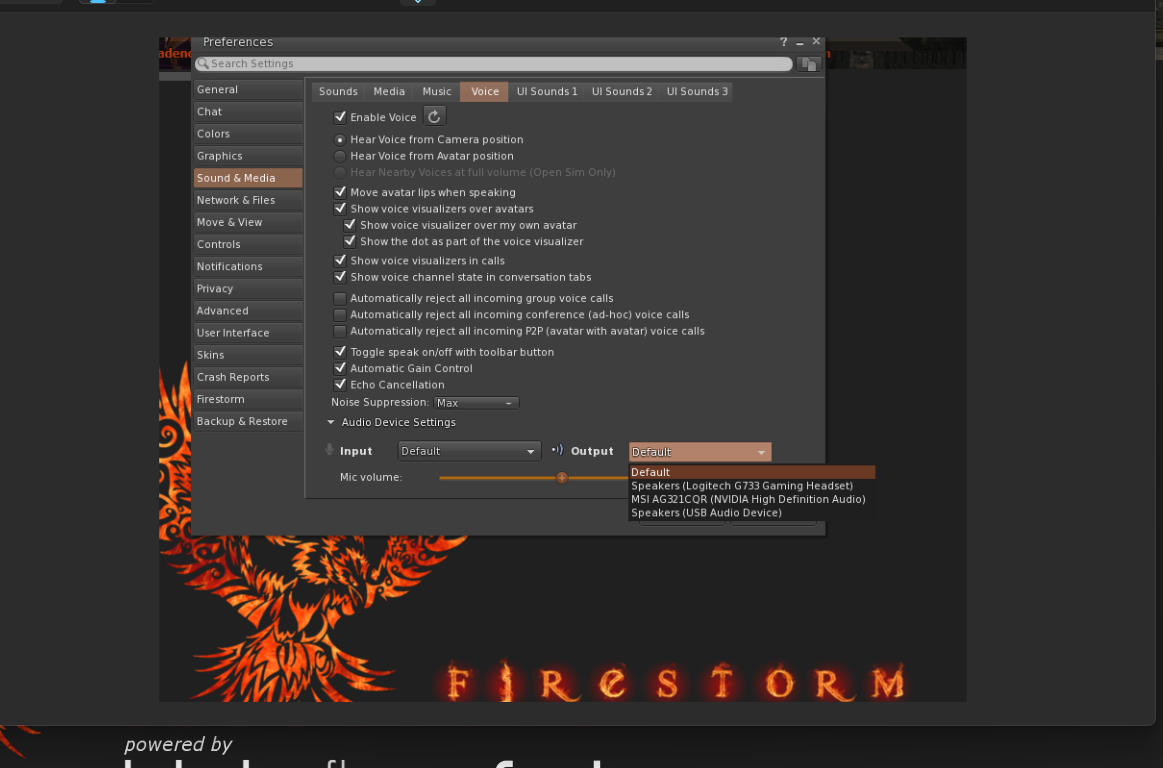This screenshot has width=1163, height=768.
Task: Toggle the Enable Voice checkbox
Action: pyautogui.click(x=340, y=117)
